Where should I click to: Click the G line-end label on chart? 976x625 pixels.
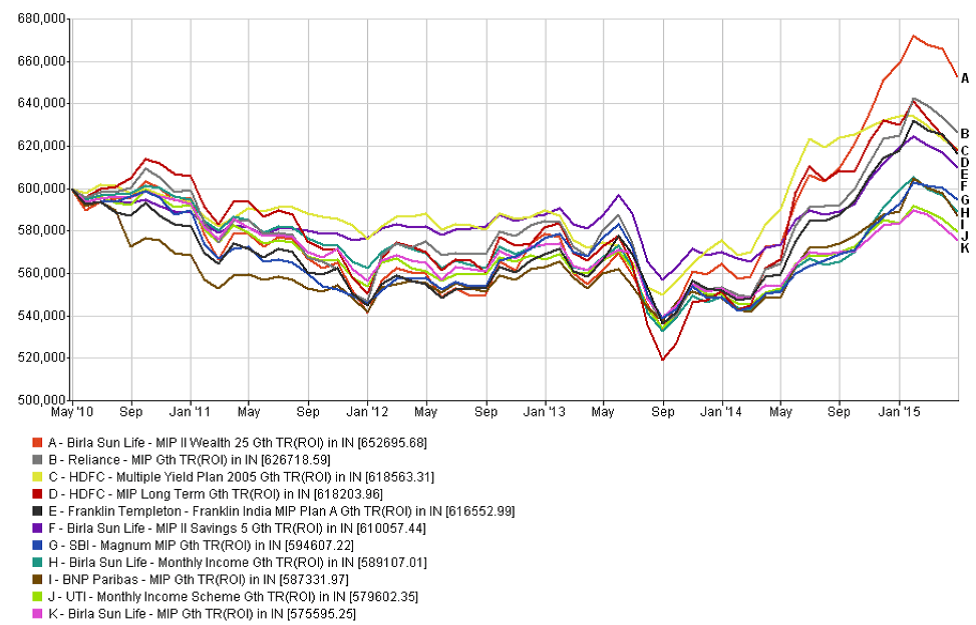[965, 200]
